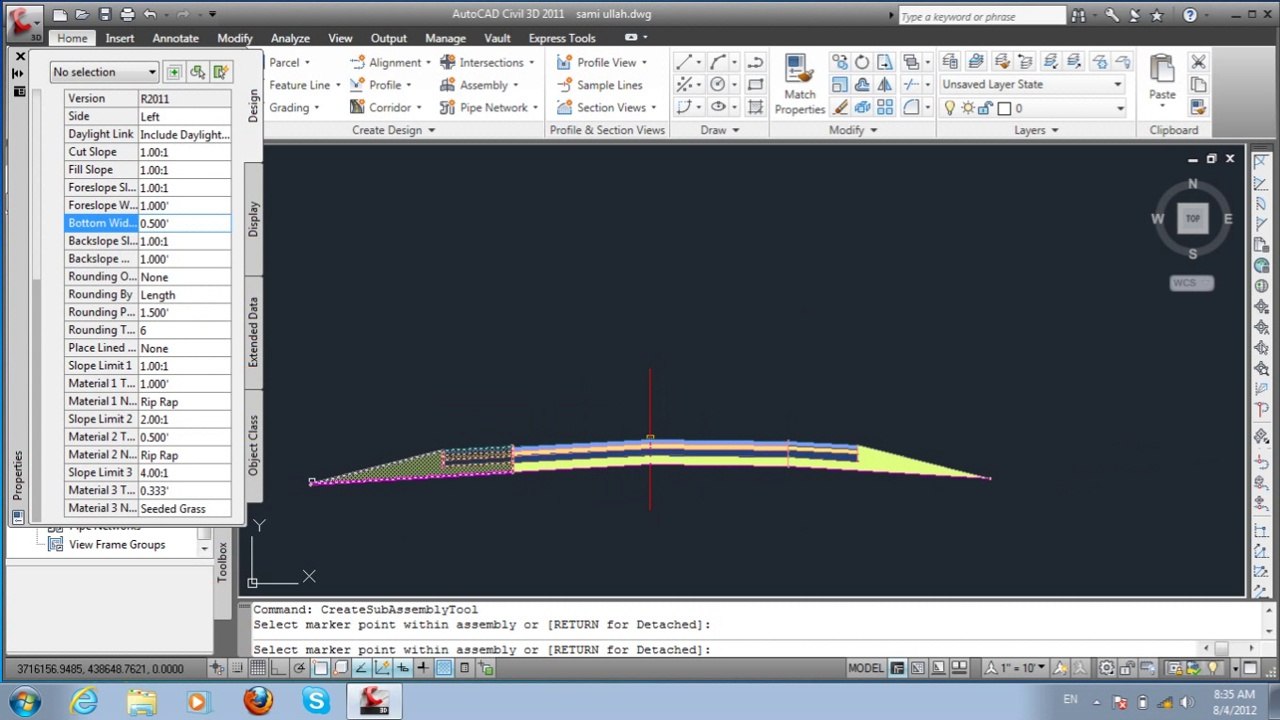Click the keyword search field
The height and width of the screenshot is (720, 1280).
click(981, 15)
